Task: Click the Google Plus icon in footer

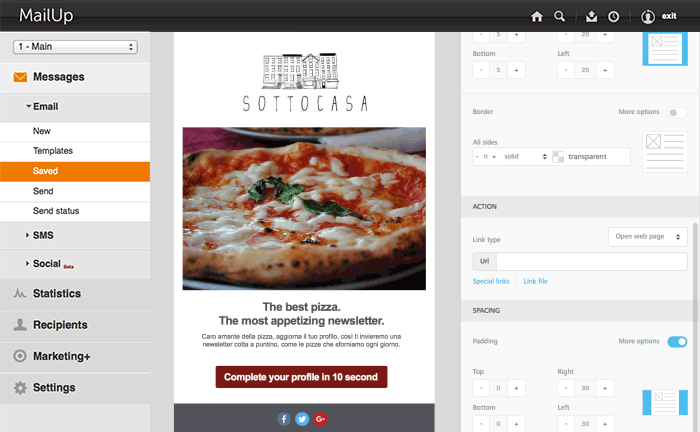Action: click(320, 419)
